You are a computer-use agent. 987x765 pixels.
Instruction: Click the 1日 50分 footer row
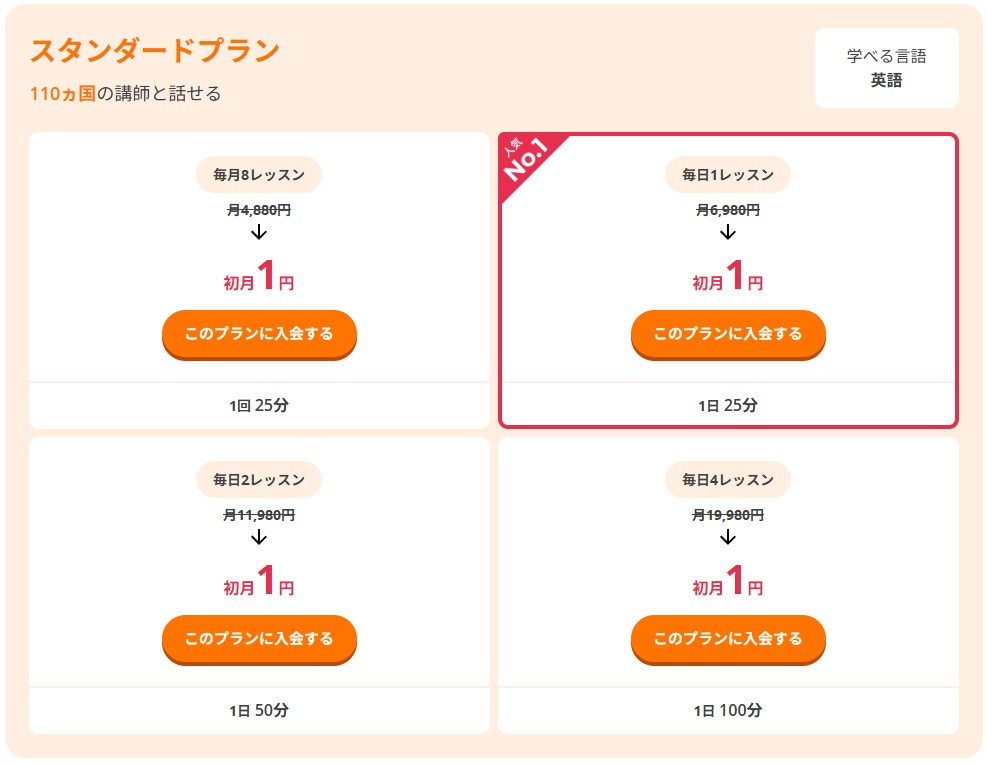(259, 711)
